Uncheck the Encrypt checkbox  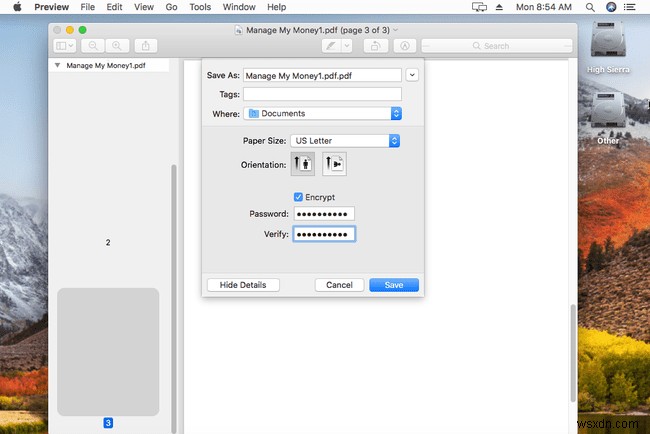click(x=298, y=197)
